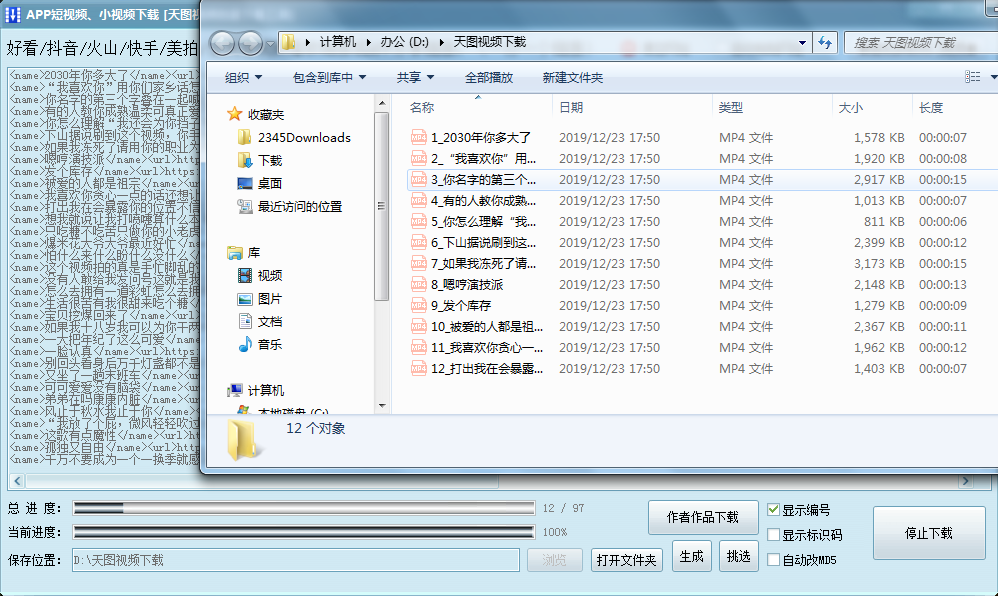998x596 pixels.
Task: Click 新建文件夹 in the toolbar
Action: (x=572, y=78)
